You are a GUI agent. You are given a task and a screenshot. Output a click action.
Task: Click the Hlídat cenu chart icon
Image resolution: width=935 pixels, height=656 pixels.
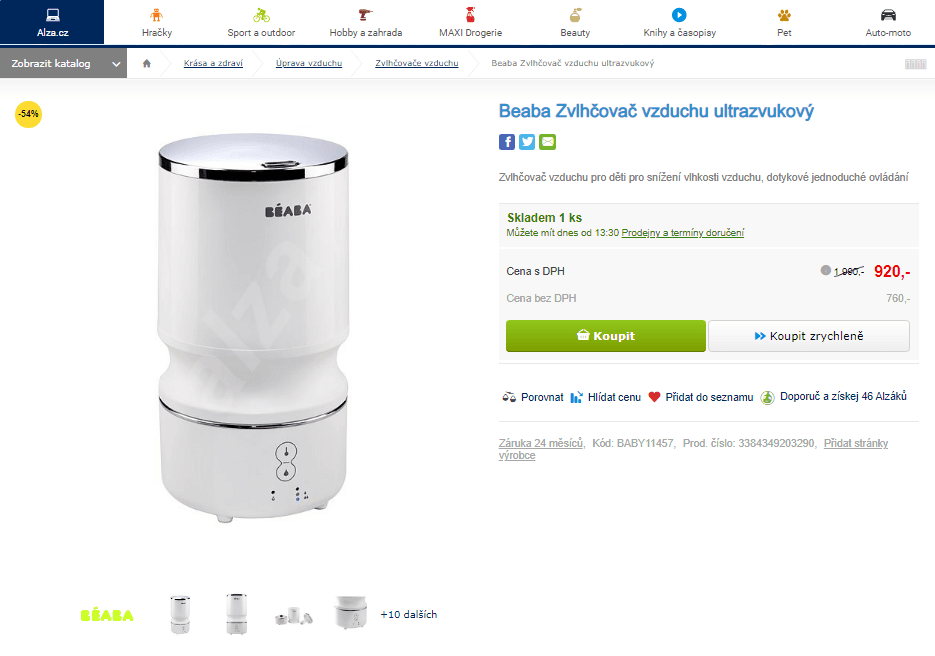[x=576, y=397]
